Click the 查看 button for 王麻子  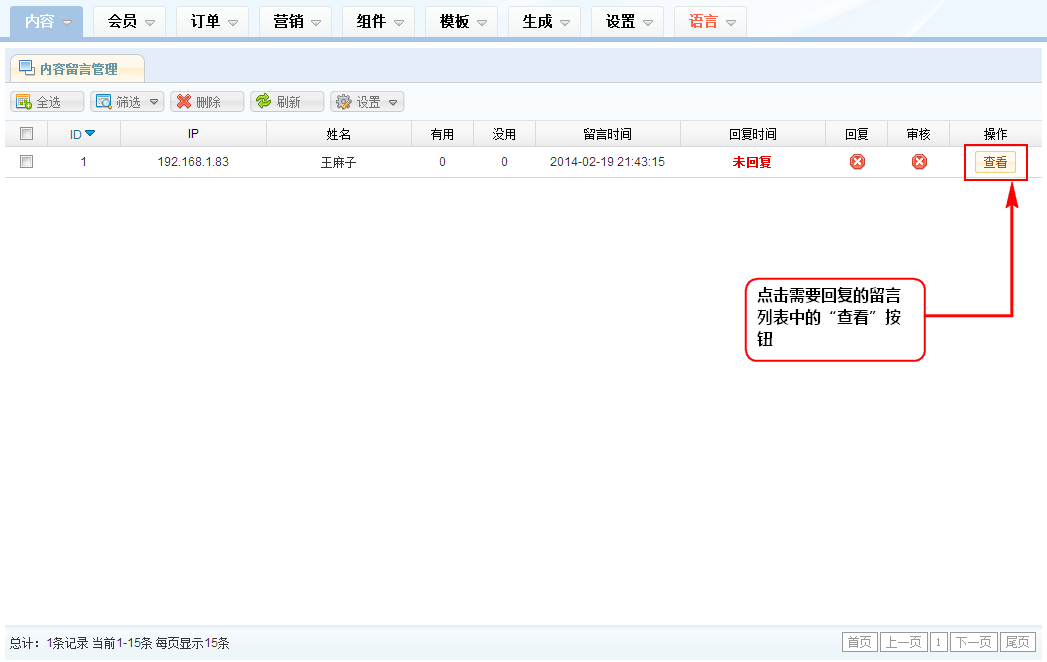point(995,163)
